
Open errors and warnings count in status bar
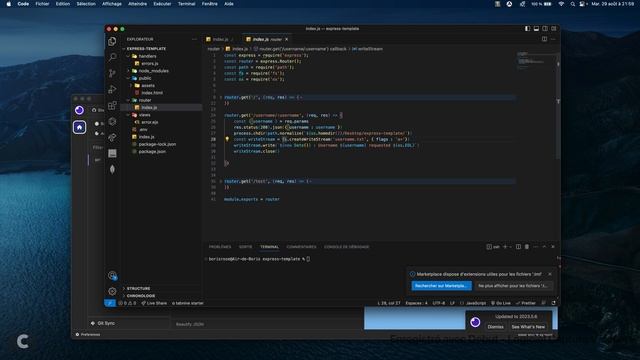click(x=127, y=303)
